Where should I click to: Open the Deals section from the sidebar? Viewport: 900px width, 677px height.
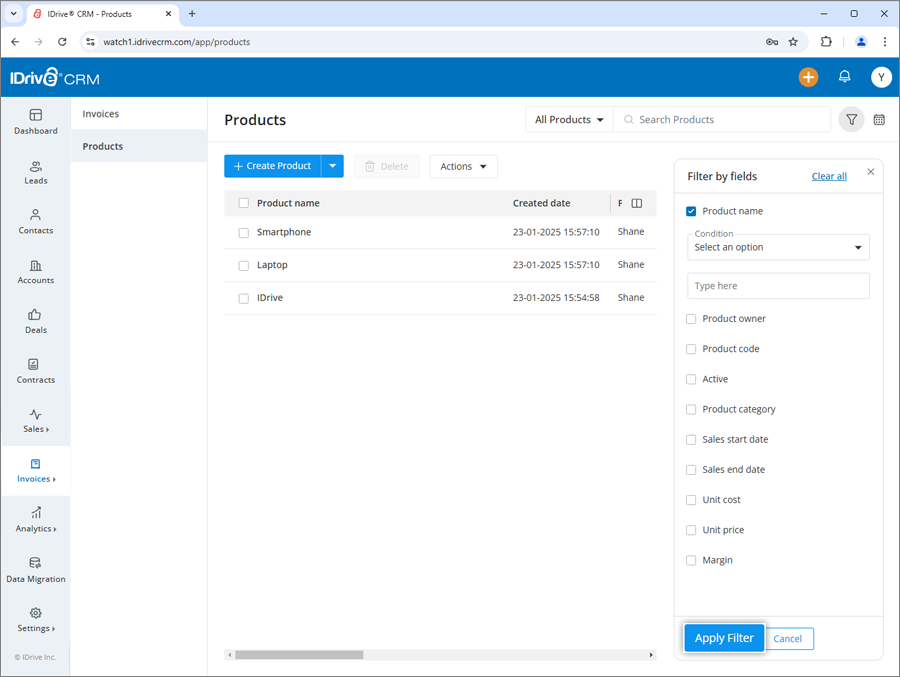[35, 320]
